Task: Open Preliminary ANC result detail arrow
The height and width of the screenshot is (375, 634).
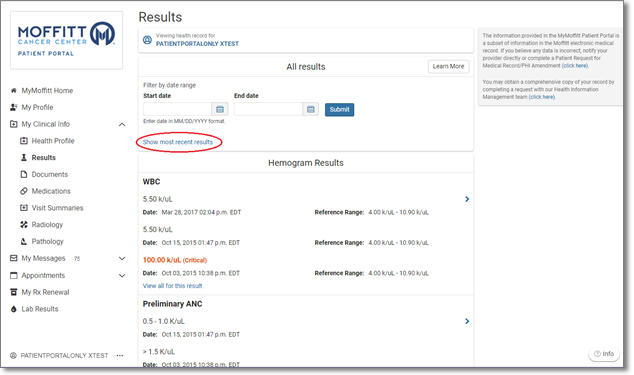Action: click(467, 321)
